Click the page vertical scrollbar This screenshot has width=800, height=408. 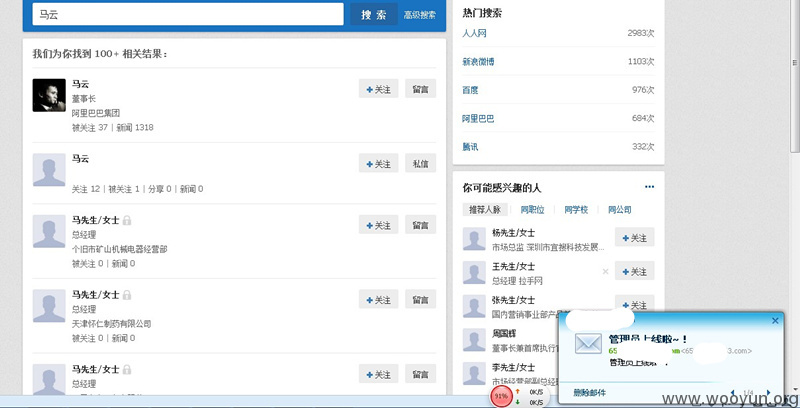795,76
